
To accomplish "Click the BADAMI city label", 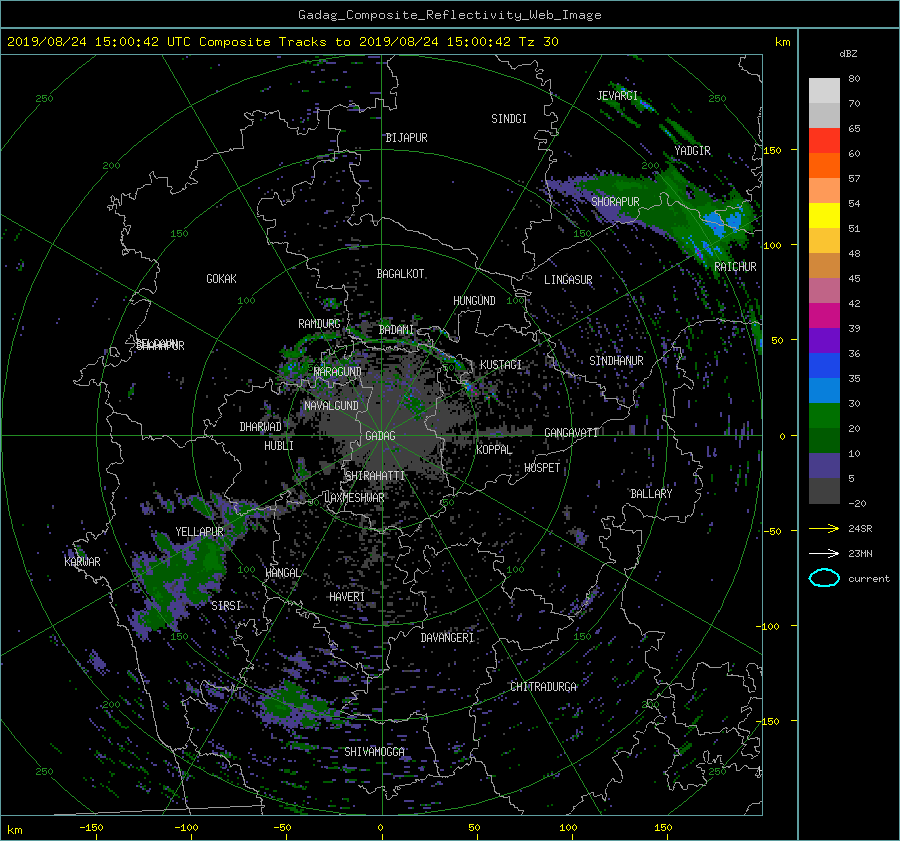I will [396, 330].
